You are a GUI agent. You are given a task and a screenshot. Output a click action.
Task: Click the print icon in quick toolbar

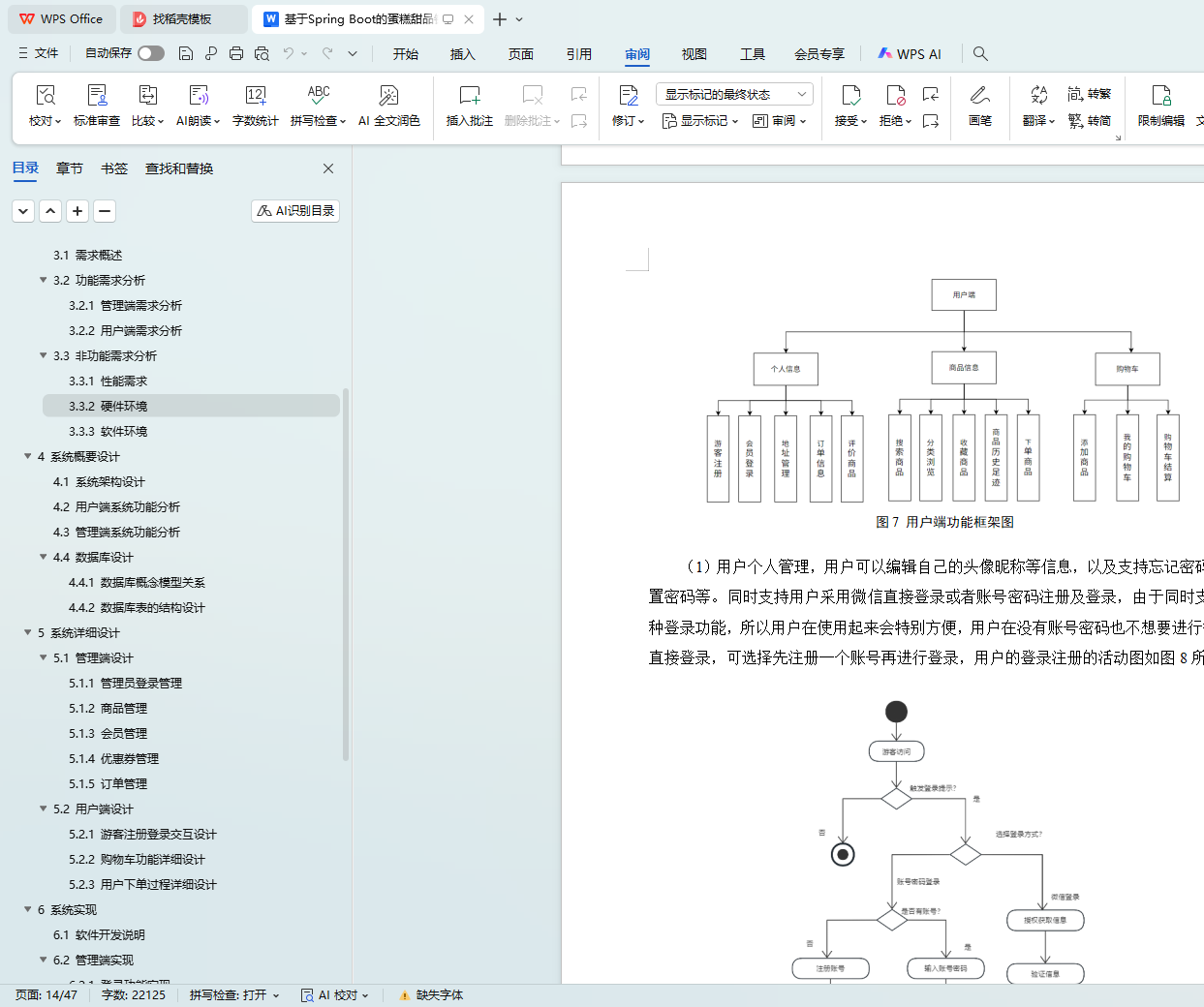236,54
